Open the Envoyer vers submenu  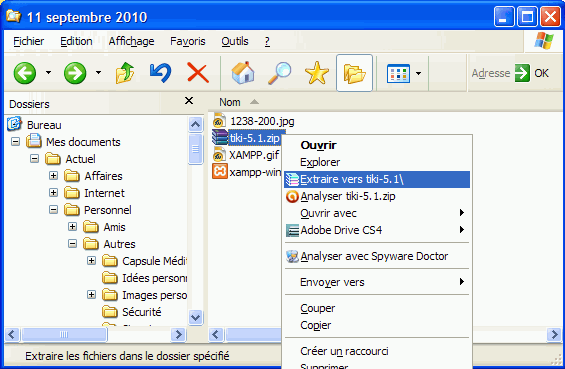(x=377, y=282)
